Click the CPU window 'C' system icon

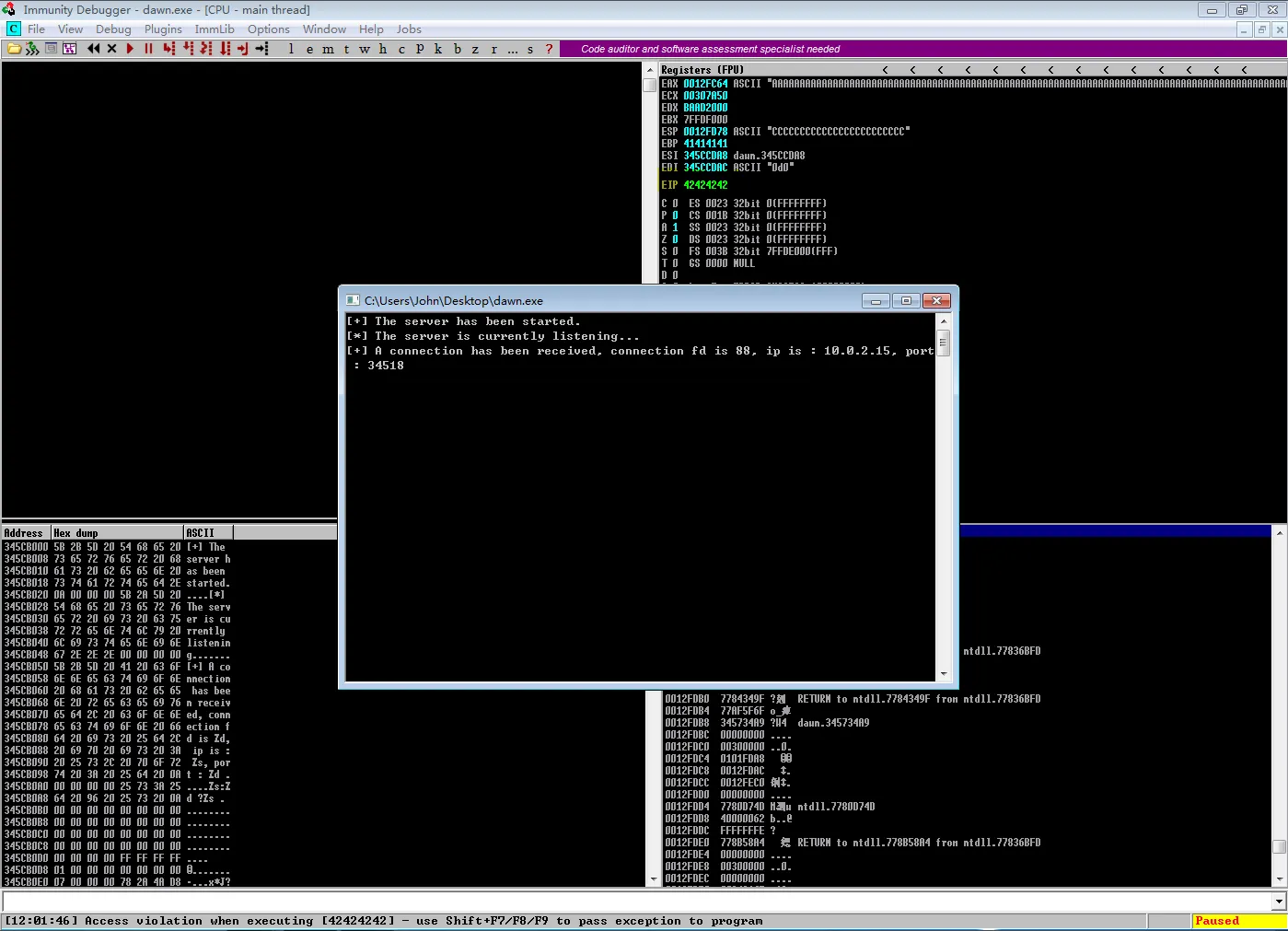pyautogui.click(x=13, y=29)
